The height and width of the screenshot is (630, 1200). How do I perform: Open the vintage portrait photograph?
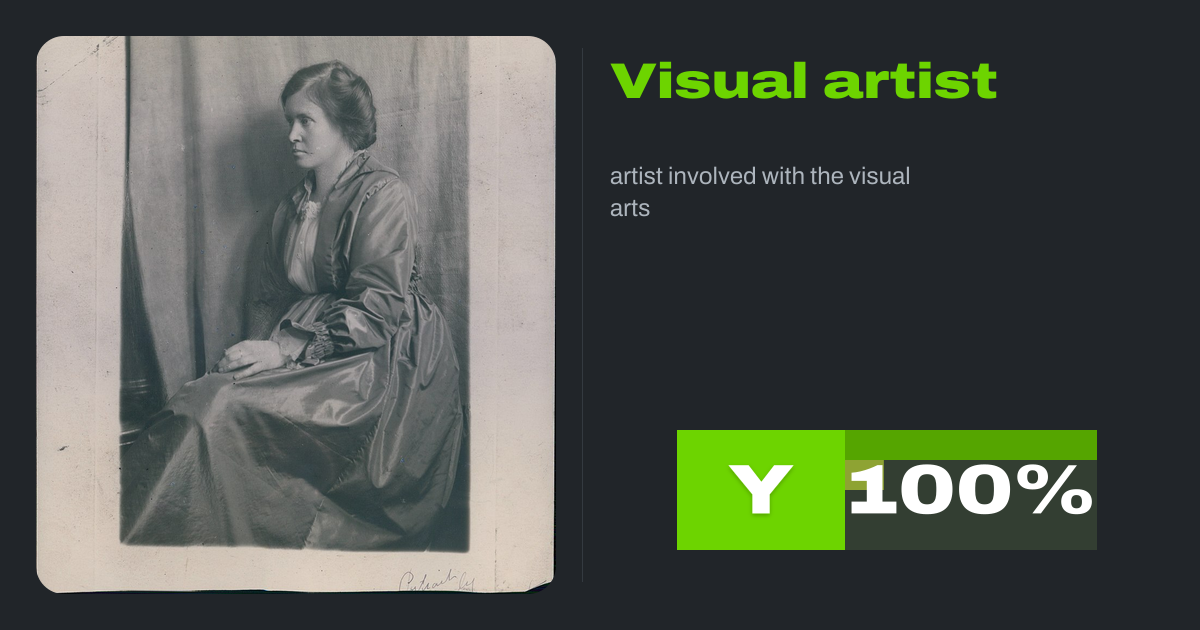[x=296, y=314]
